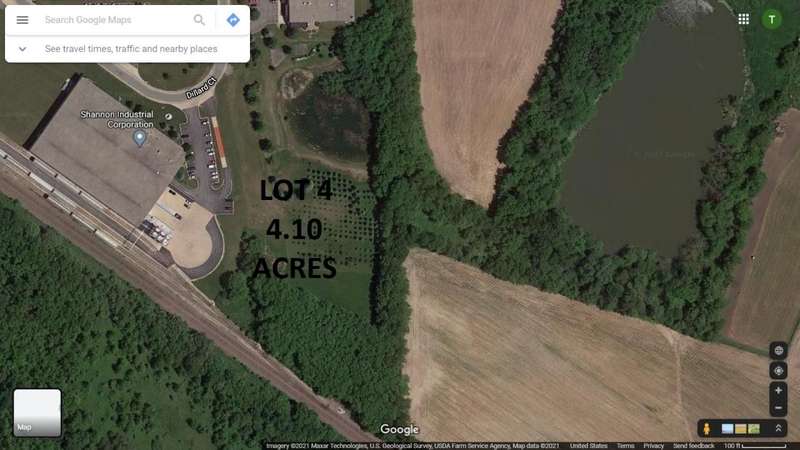
Task: Switch to Map layer view
Action: click(x=37, y=413)
